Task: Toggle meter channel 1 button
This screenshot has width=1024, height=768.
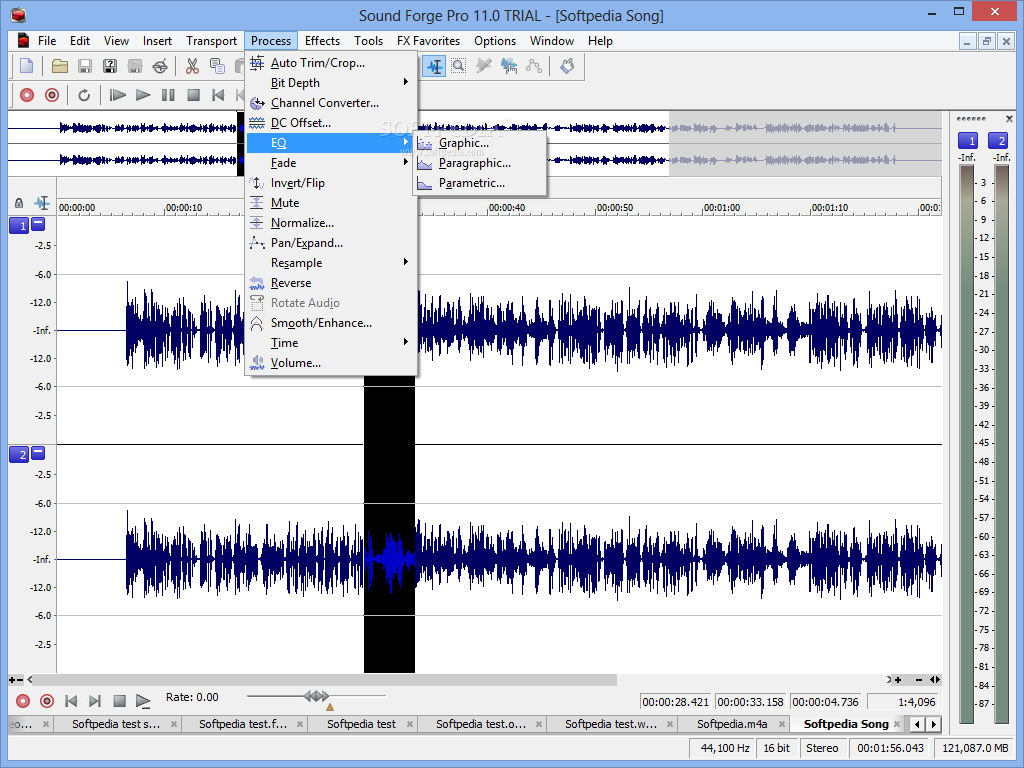Action: 968,140
